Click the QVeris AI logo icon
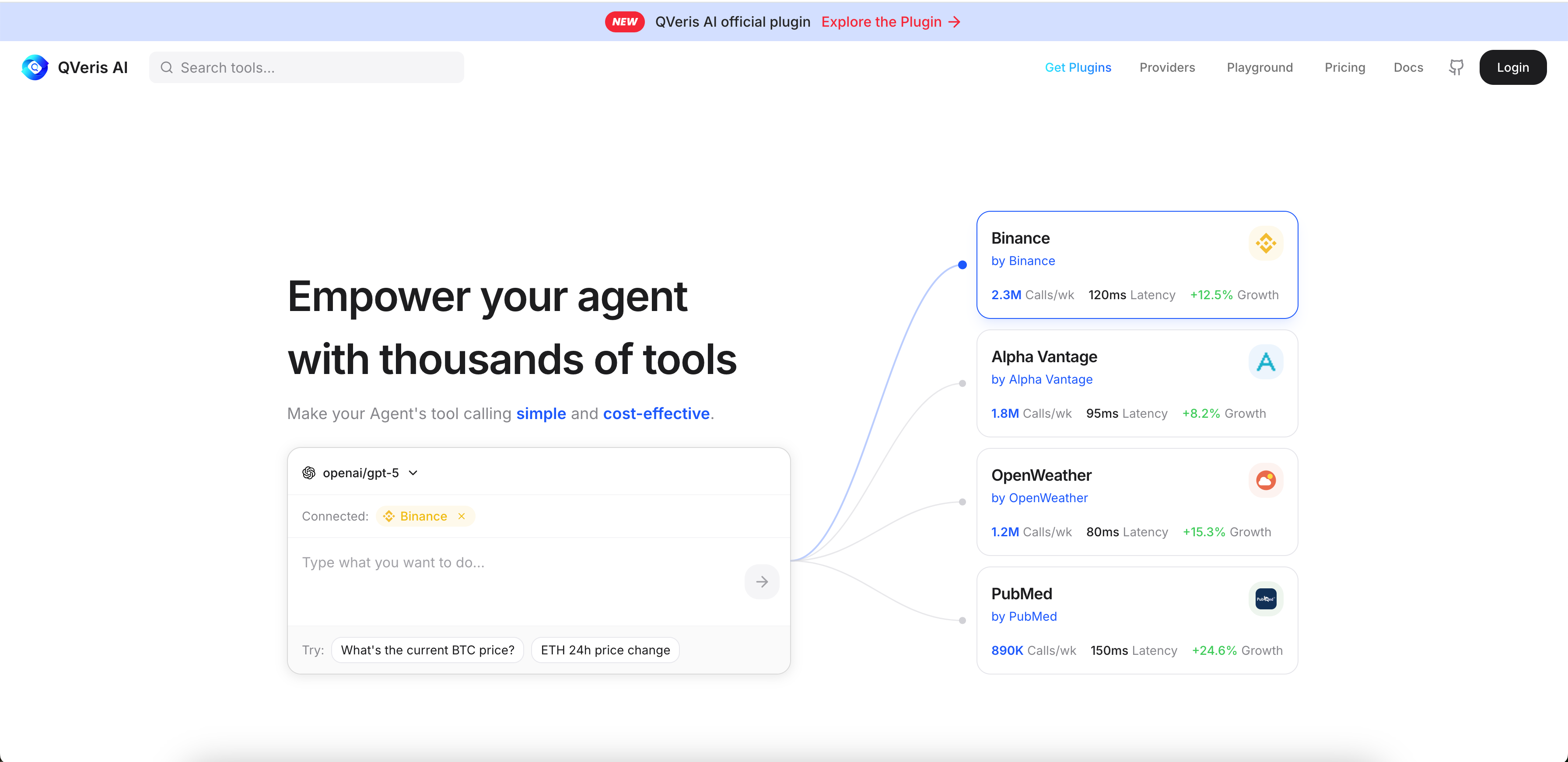The image size is (1568, 762). click(34, 67)
